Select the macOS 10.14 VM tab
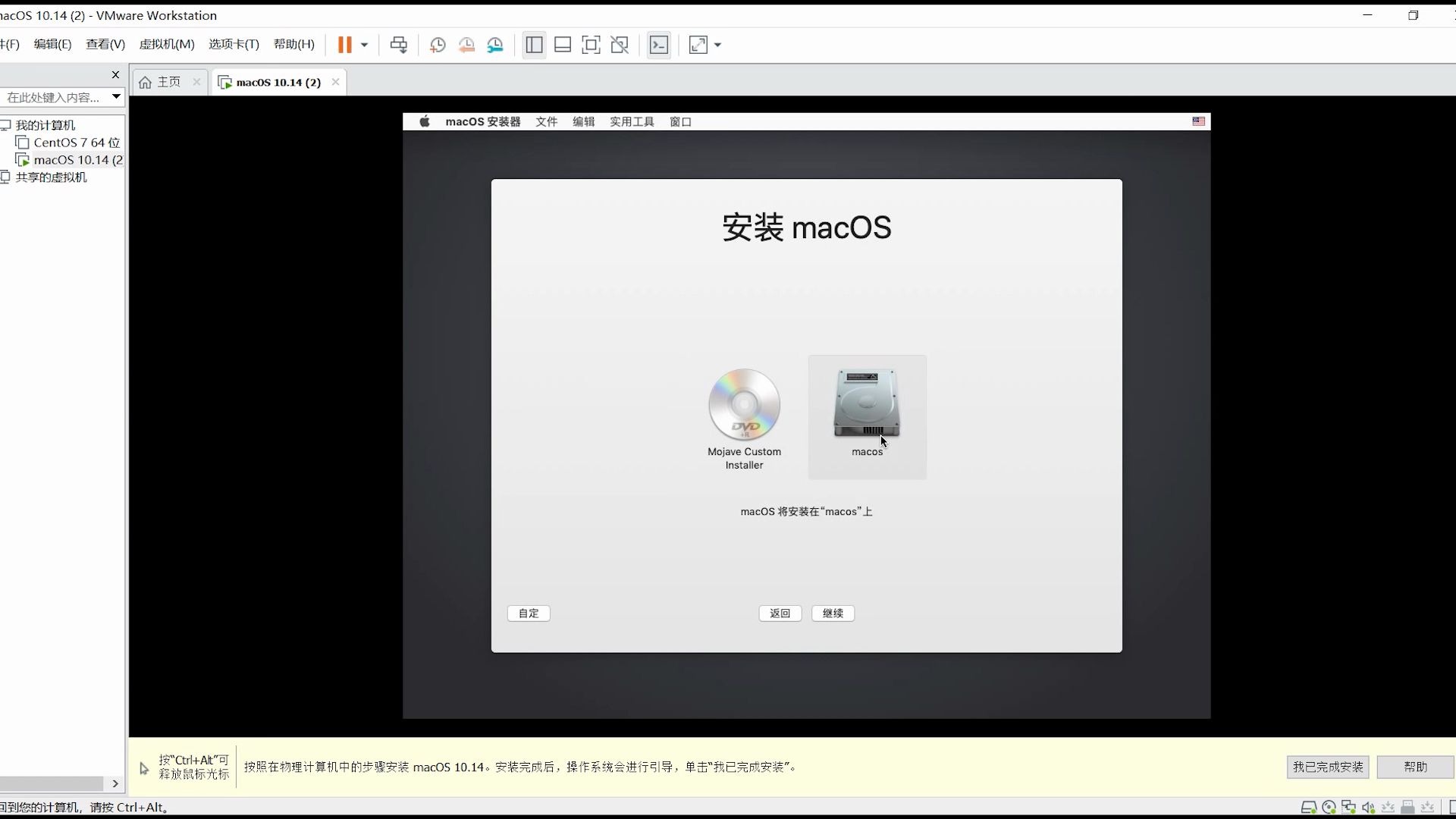The height and width of the screenshot is (819, 1456). [x=277, y=82]
